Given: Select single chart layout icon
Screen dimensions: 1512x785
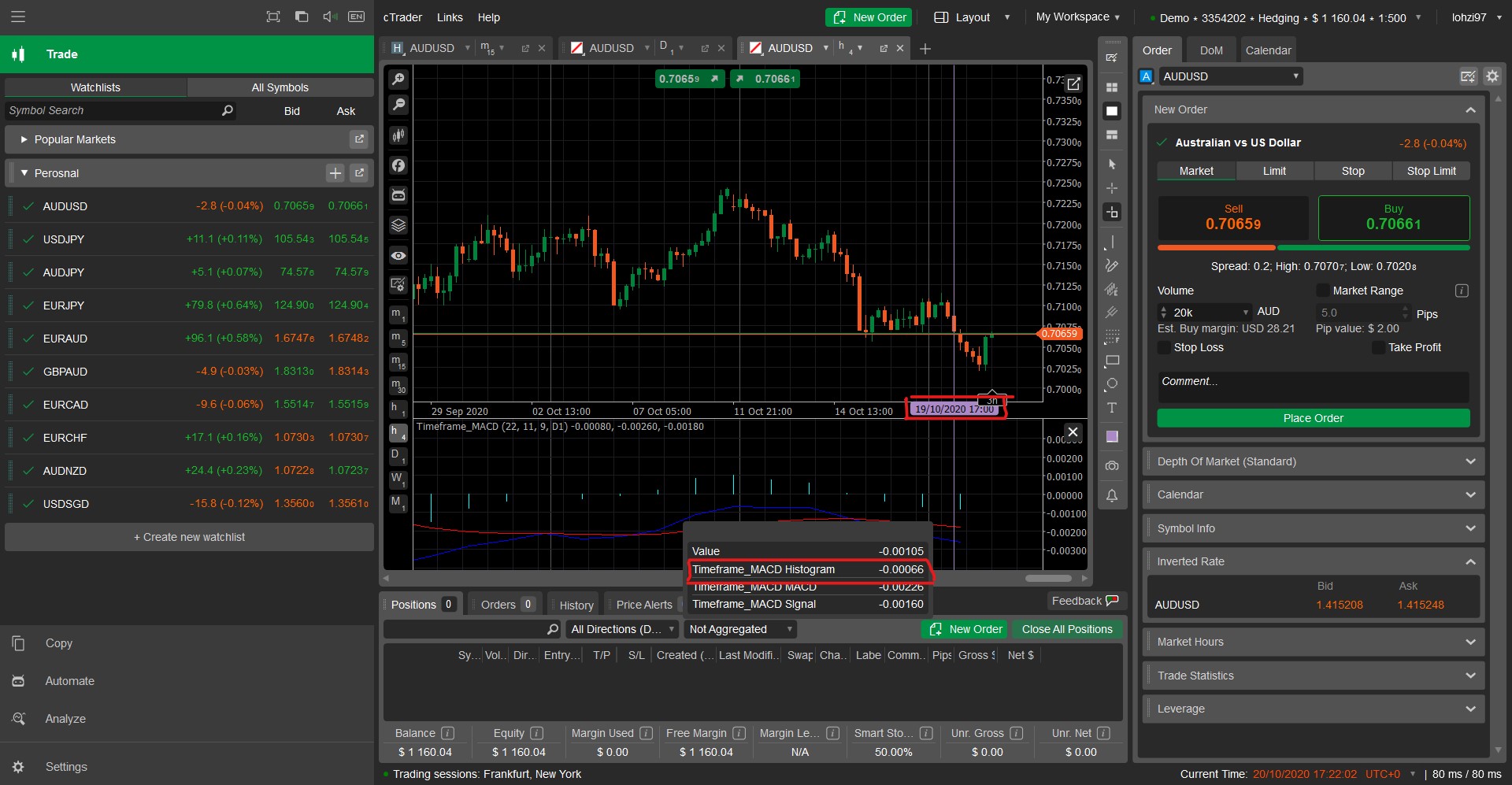Looking at the screenshot, I should coord(1112,111).
